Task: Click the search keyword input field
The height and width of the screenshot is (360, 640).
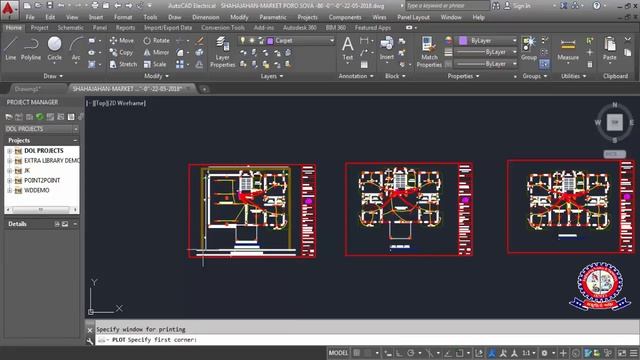Action: point(448,6)
